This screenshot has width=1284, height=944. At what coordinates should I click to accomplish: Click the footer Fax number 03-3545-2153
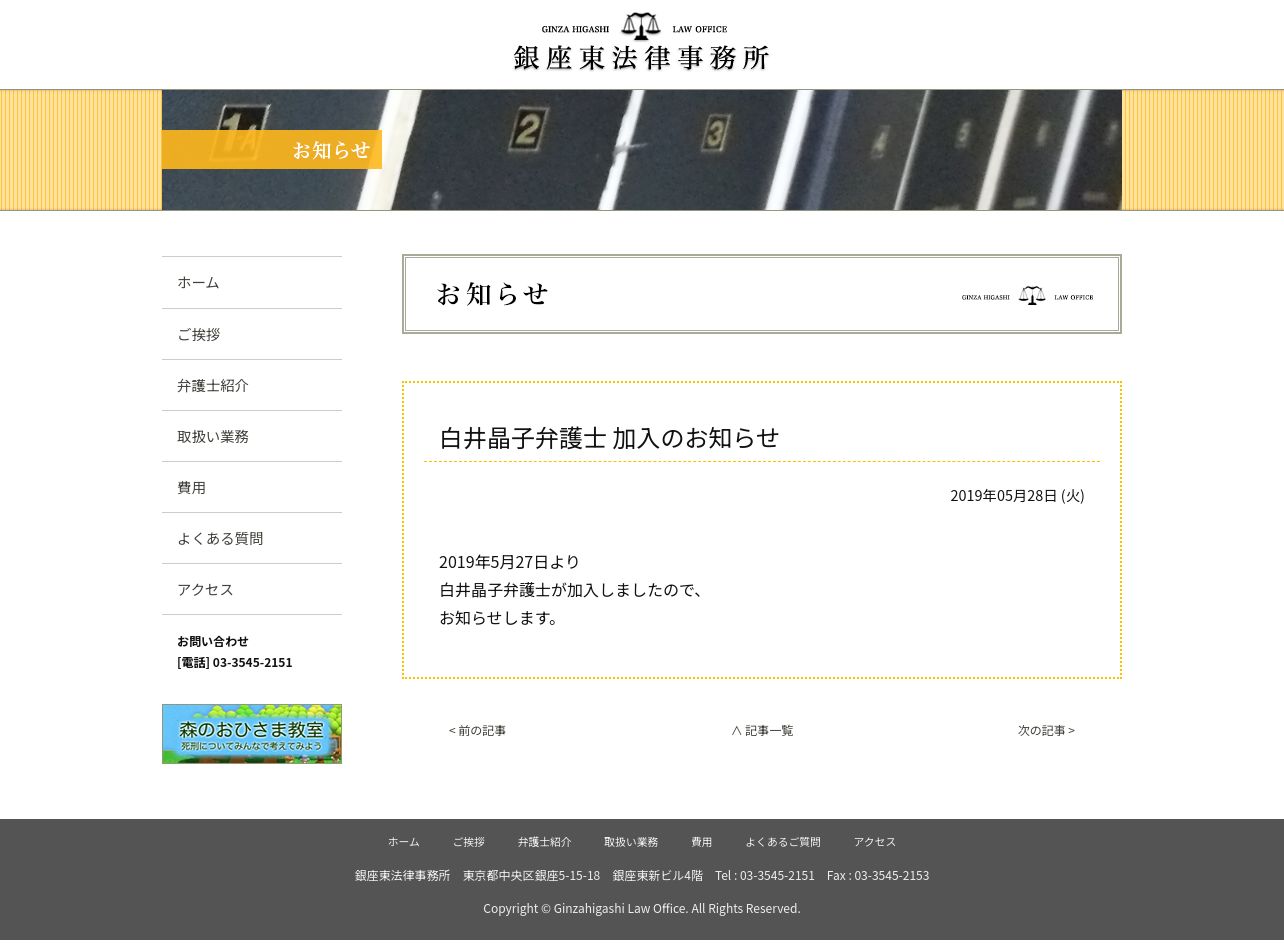892,876
